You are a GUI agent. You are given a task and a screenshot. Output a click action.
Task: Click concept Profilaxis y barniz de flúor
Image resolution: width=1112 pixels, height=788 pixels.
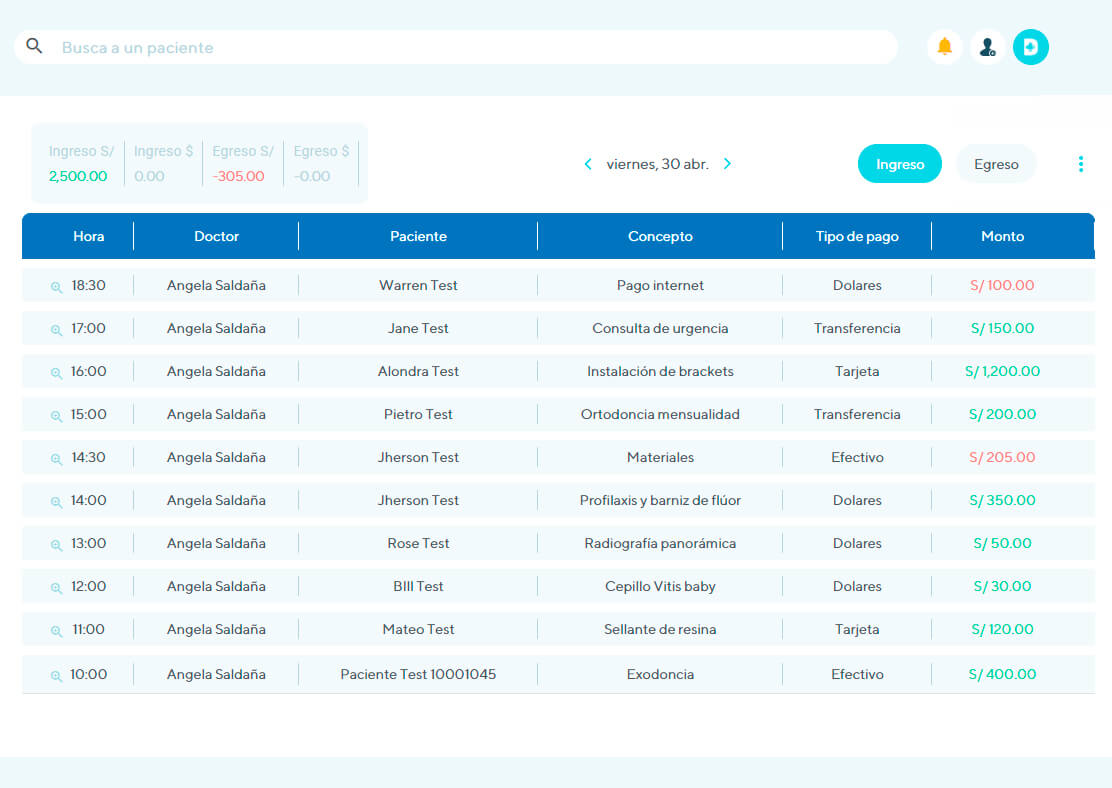tap(660, 500)
